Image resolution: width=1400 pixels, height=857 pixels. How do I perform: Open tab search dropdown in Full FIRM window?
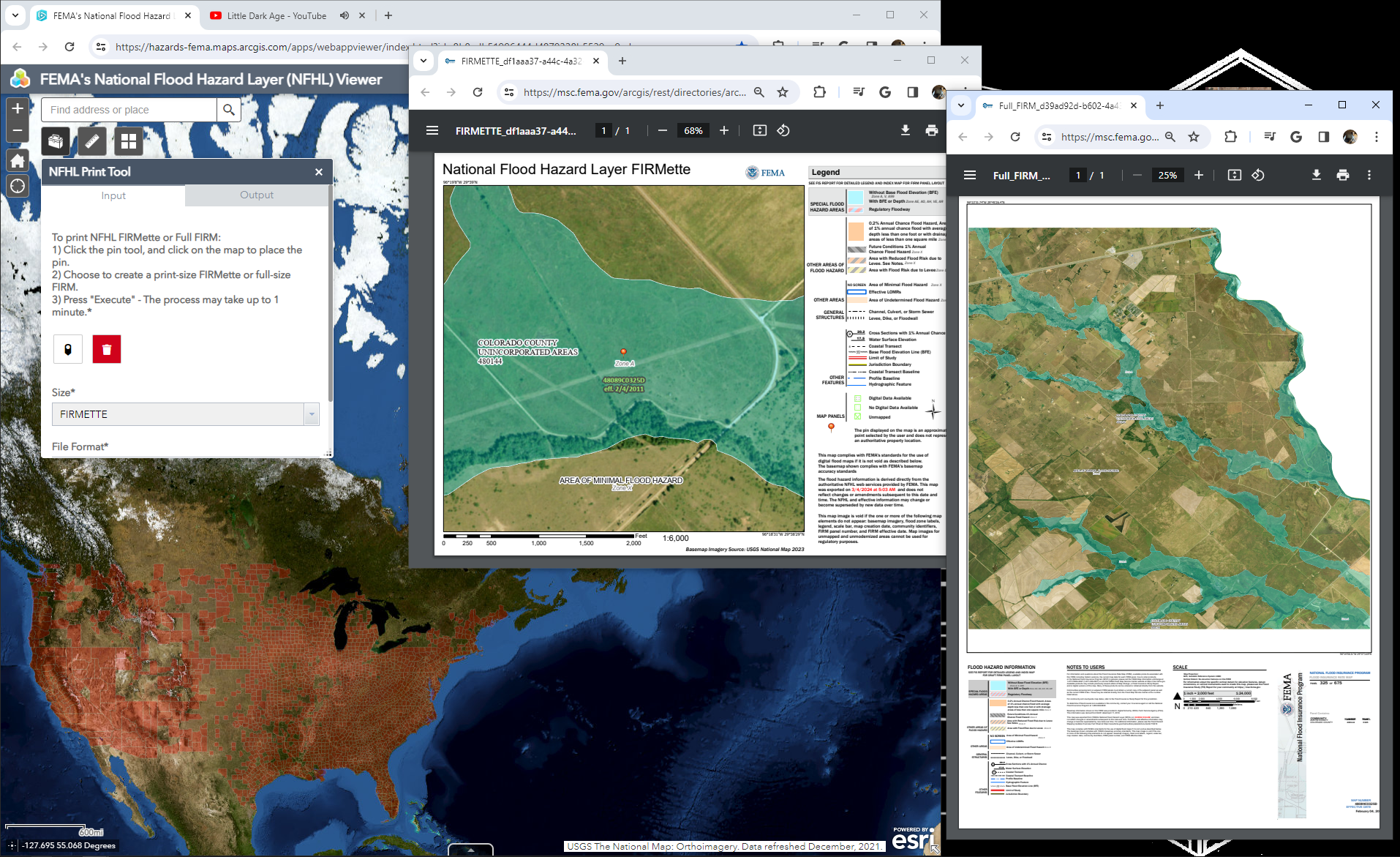coord(961,105)
